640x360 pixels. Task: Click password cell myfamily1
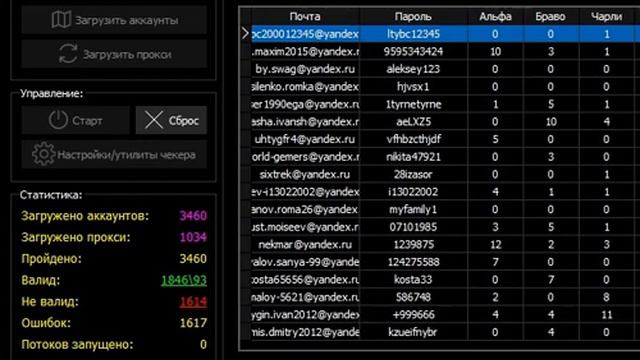pyautogui.click(x=413, y=209)
